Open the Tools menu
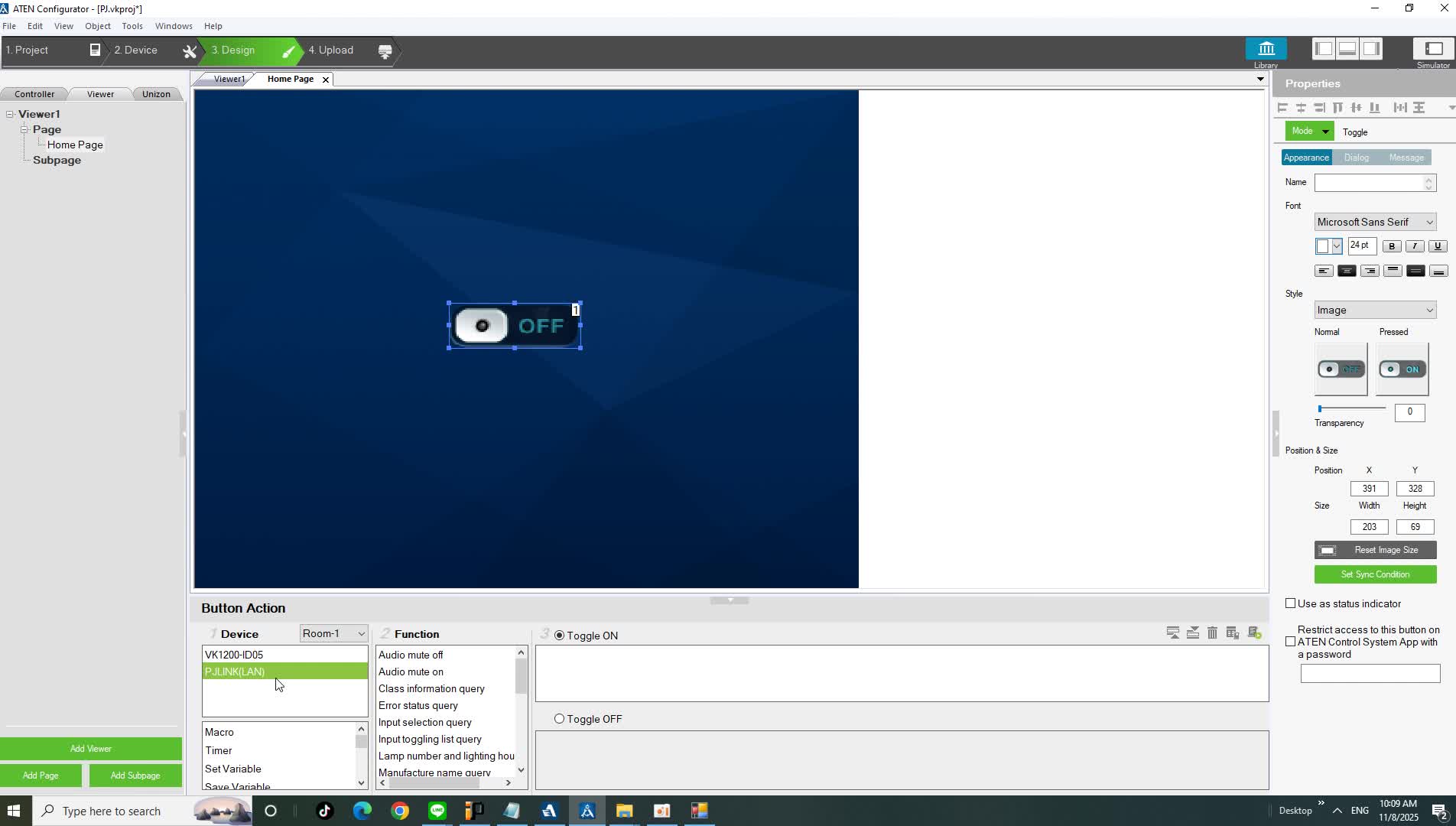This screenshot has width=1456, height=826. [132, 25]
